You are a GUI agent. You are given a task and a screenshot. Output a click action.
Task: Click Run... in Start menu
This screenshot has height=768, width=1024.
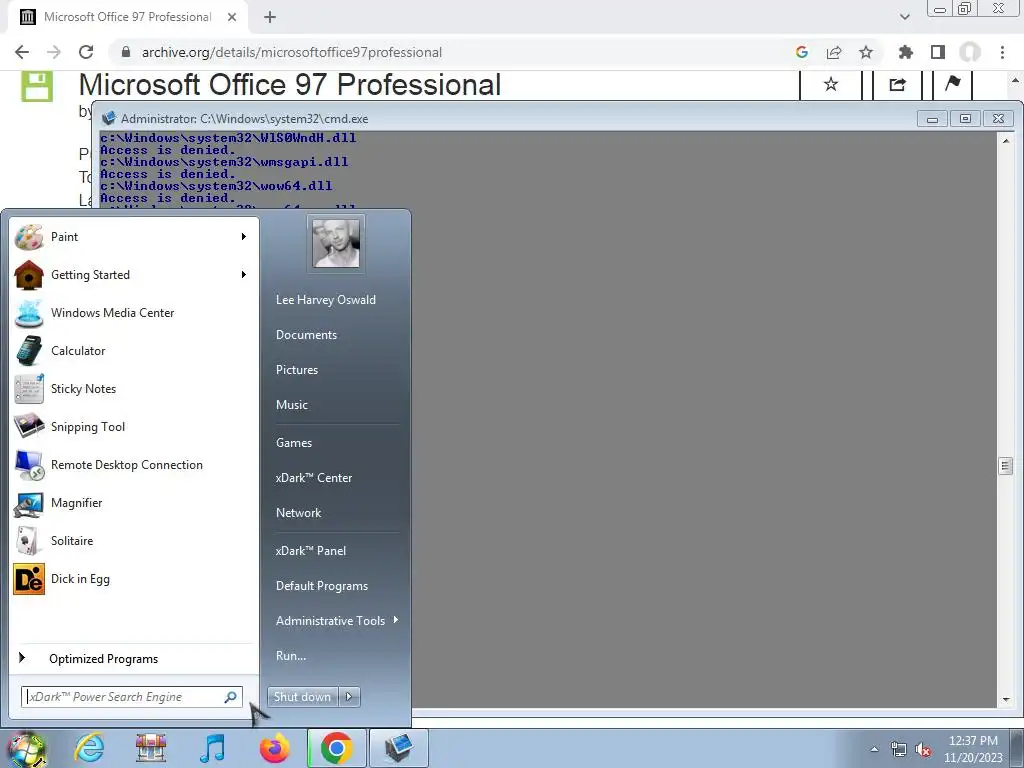coord(291,656)
